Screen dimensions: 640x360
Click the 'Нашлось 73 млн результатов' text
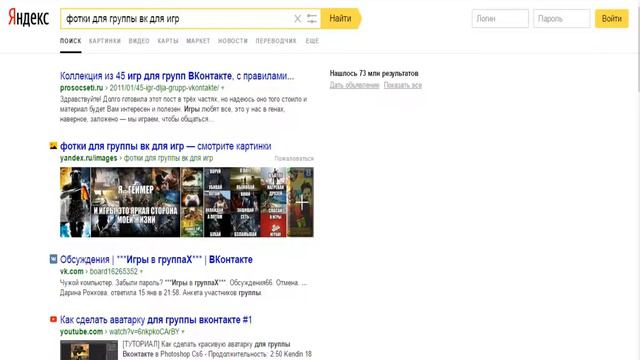point(374,73)
